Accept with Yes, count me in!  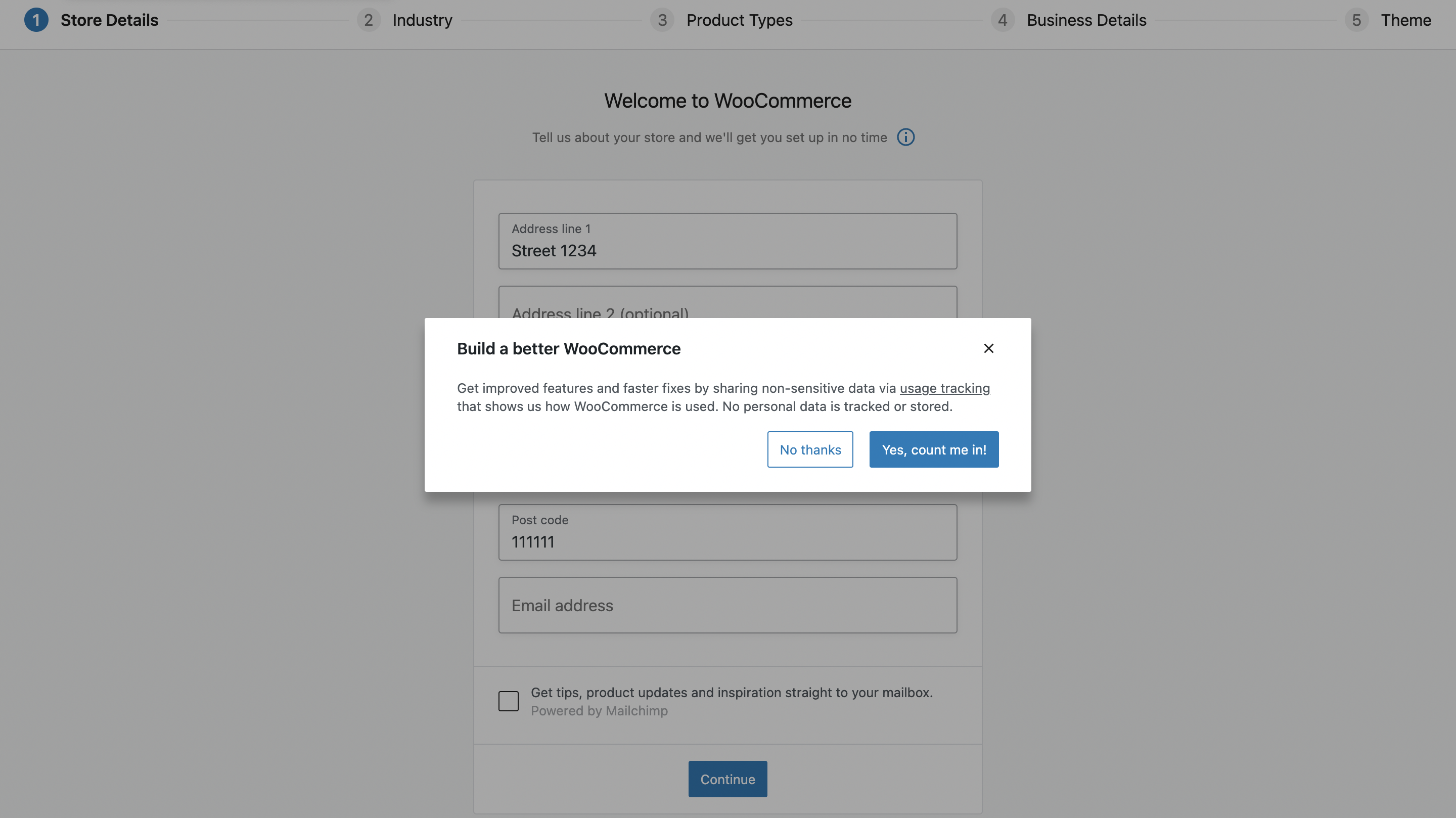point(933,449)
